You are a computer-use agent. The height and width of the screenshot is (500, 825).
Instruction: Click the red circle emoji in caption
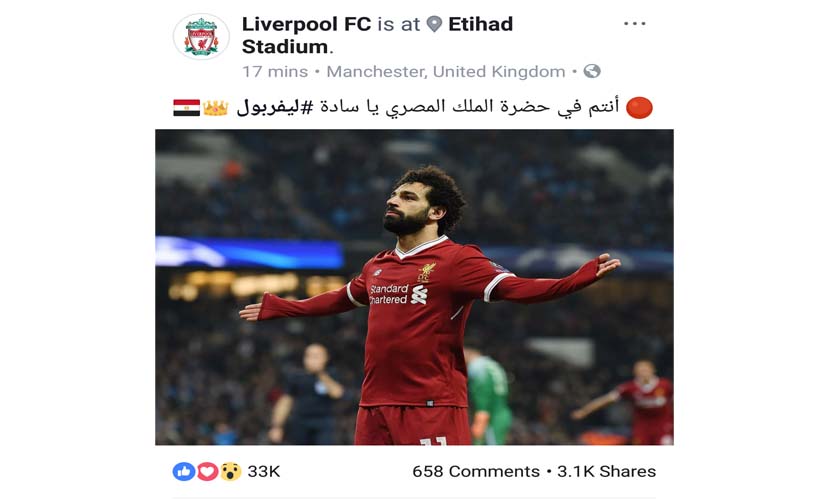tap(639, 107)
